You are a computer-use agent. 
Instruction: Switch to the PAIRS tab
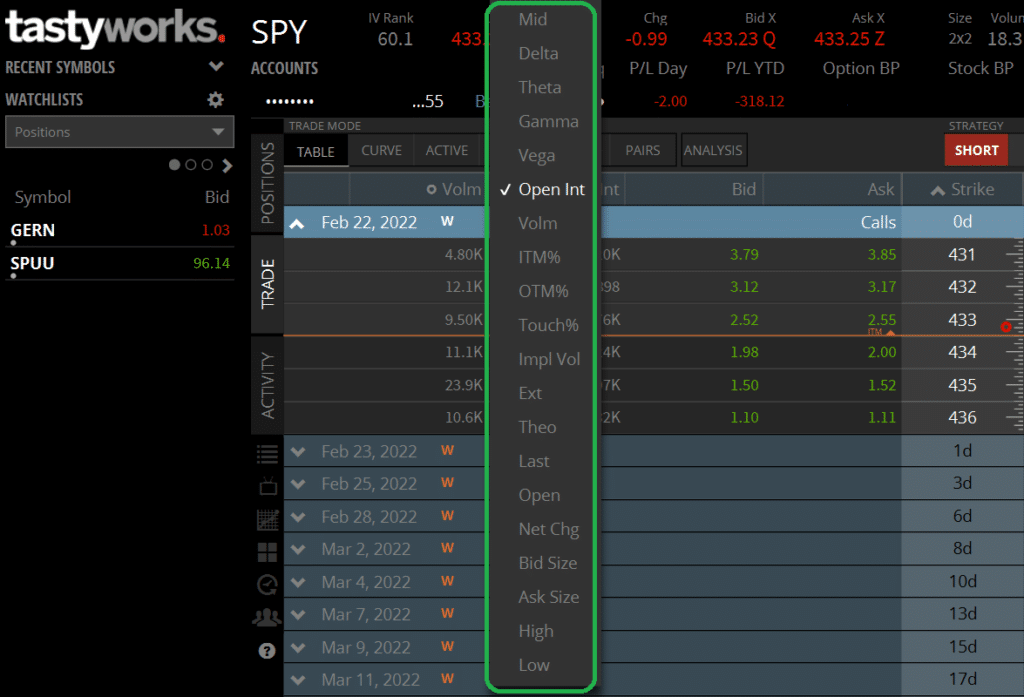coord(643,151)
